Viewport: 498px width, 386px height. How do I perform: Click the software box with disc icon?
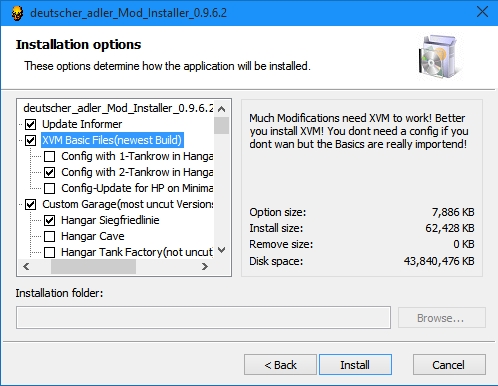click(x=440, y=56)
